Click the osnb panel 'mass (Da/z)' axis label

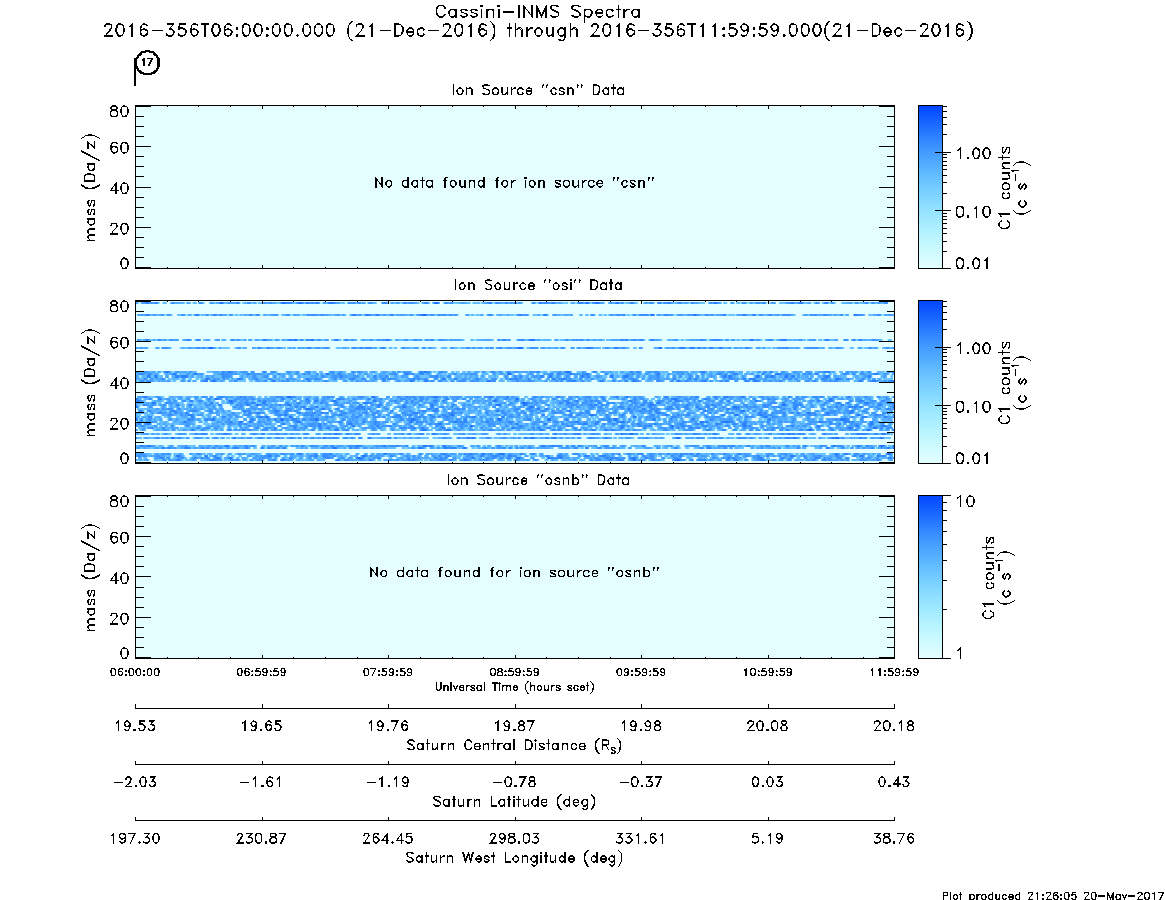[x=91, y=577]
